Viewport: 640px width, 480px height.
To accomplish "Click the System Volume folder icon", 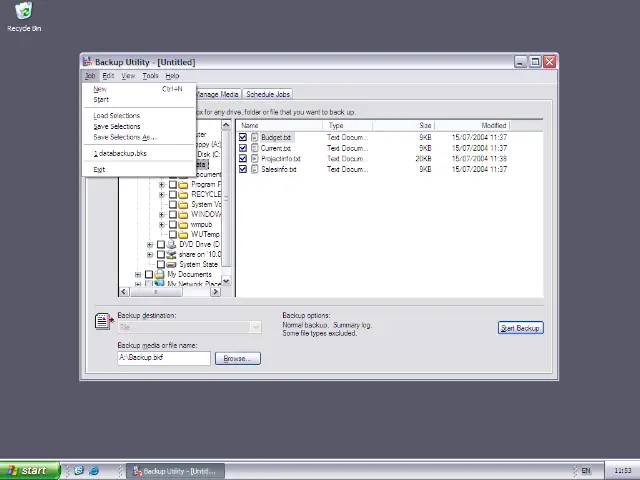I will point(184,204).
